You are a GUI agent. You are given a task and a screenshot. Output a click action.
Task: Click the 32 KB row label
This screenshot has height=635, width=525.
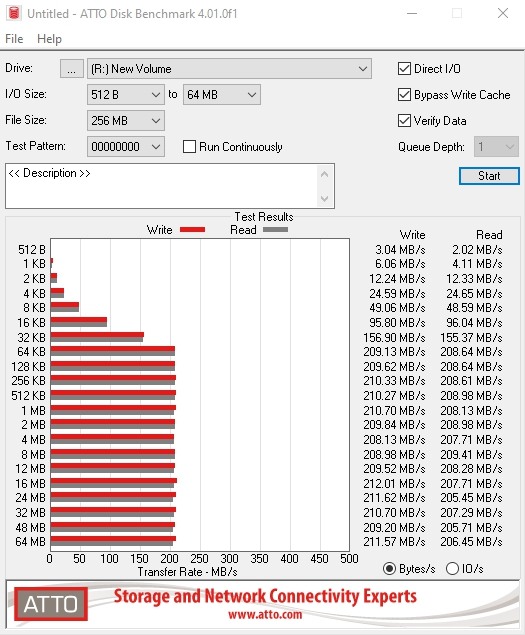(x=31, y=337)
